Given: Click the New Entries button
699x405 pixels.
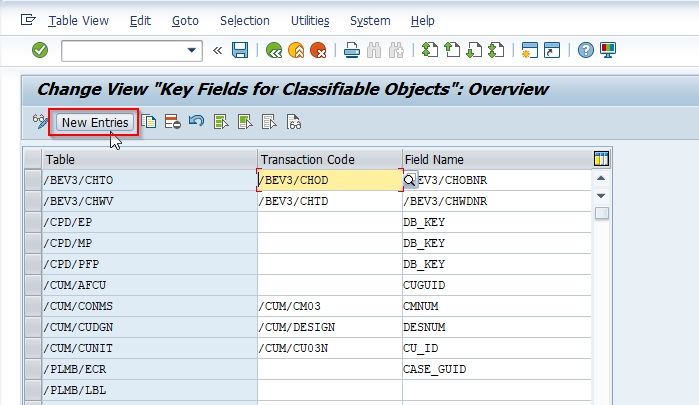Looking at the screenshot, I should [x=95, y=122].
